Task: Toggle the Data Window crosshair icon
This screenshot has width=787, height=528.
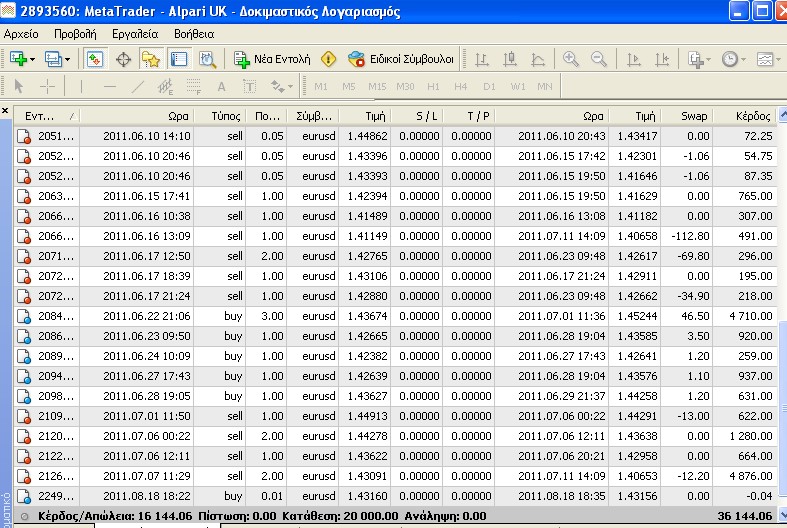Action: click(123, 59)
